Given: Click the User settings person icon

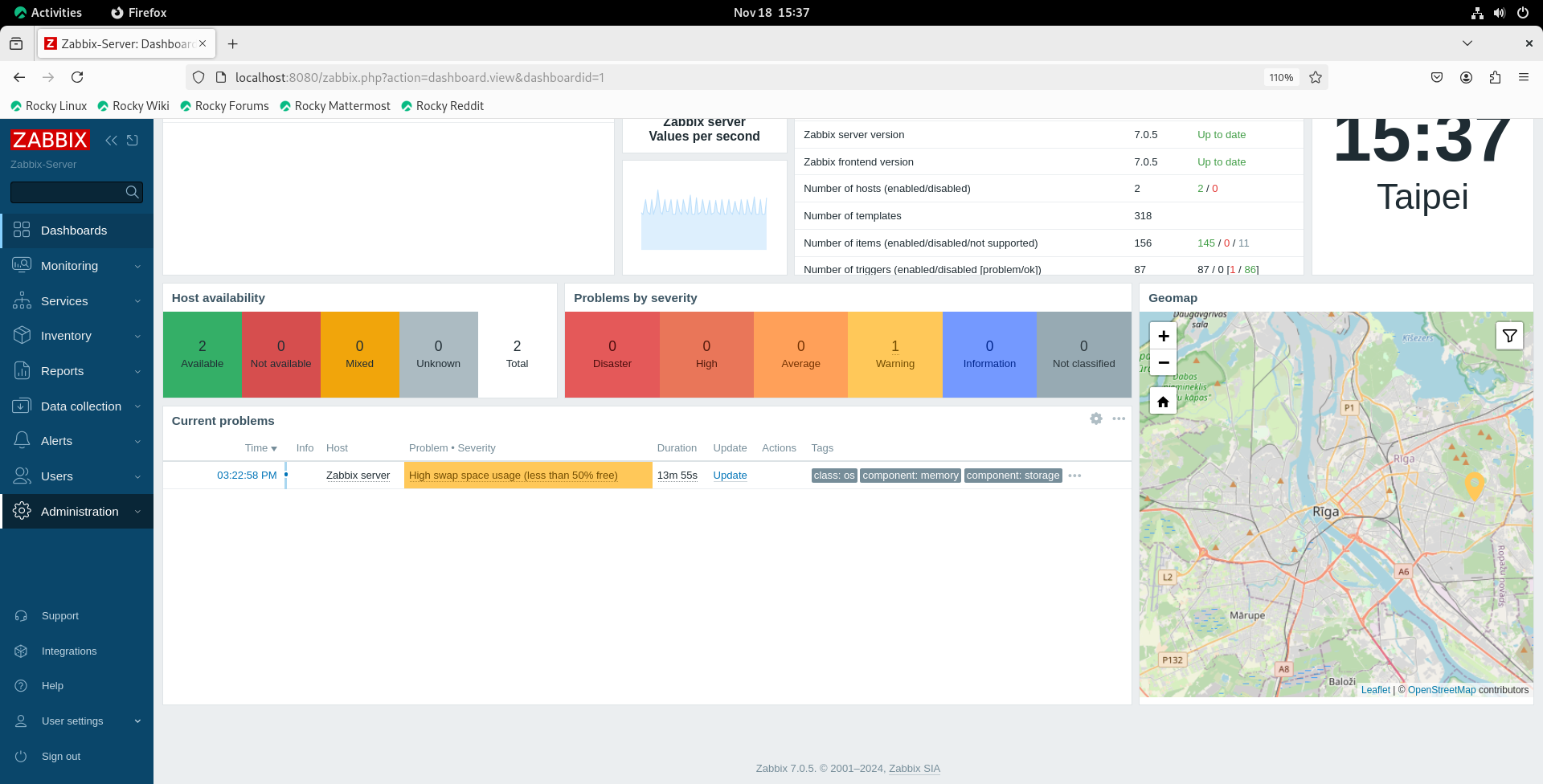Looking at the screenshot, I should coord(22,721).
